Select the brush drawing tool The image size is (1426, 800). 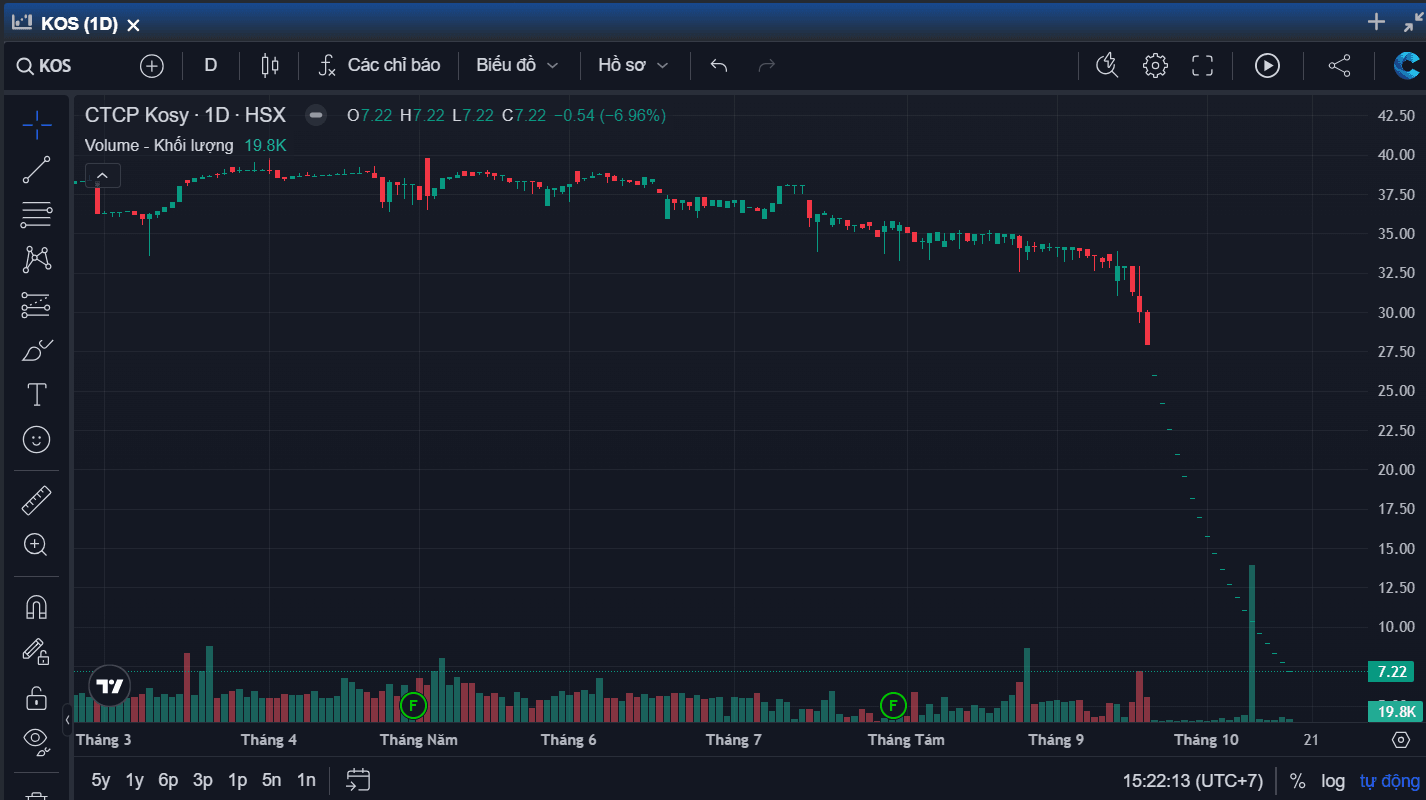pyautogui.click(x=37, y=350)
